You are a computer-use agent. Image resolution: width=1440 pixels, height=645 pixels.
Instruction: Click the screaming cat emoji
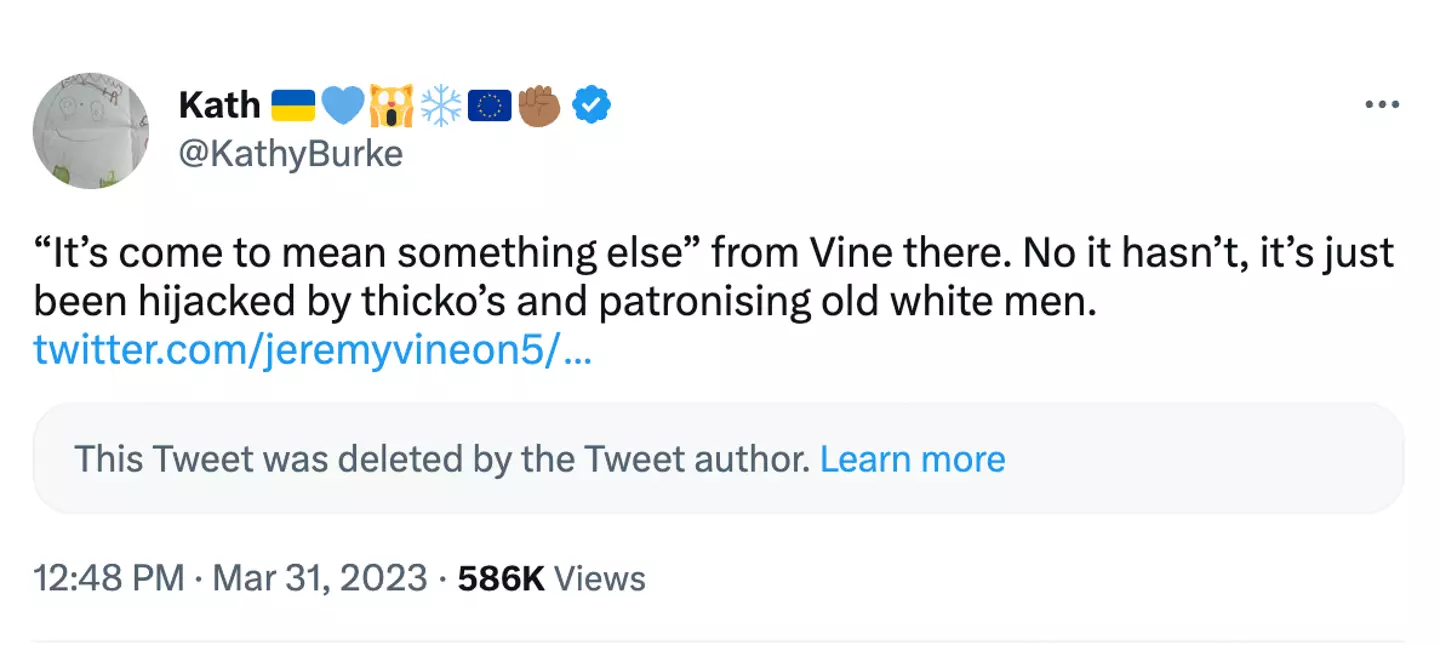pos(391,102)
